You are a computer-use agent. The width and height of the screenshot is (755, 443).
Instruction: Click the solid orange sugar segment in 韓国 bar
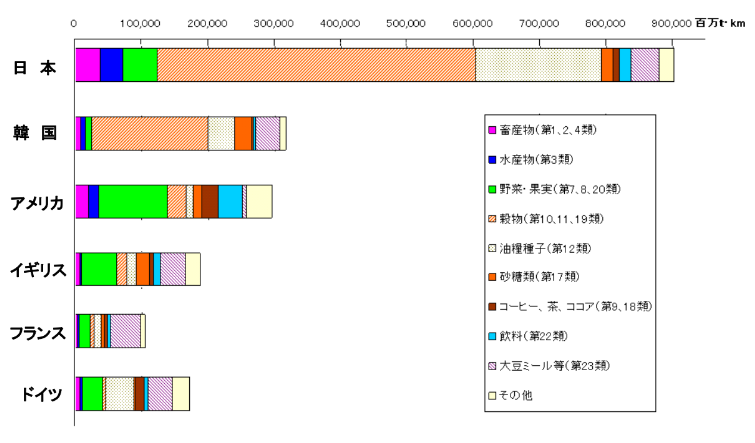click(x=243, y=133)
